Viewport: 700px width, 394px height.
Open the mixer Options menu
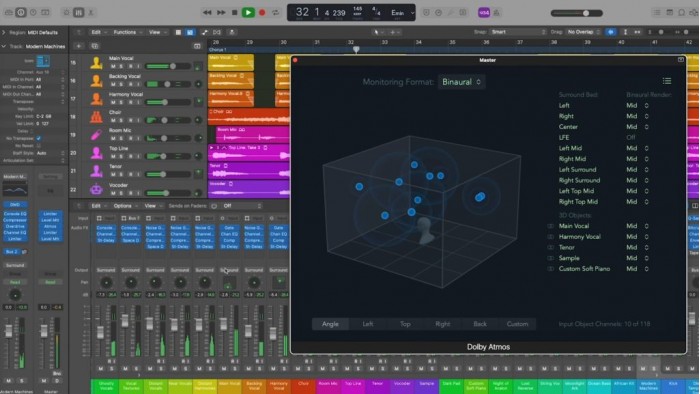(125, 206)
